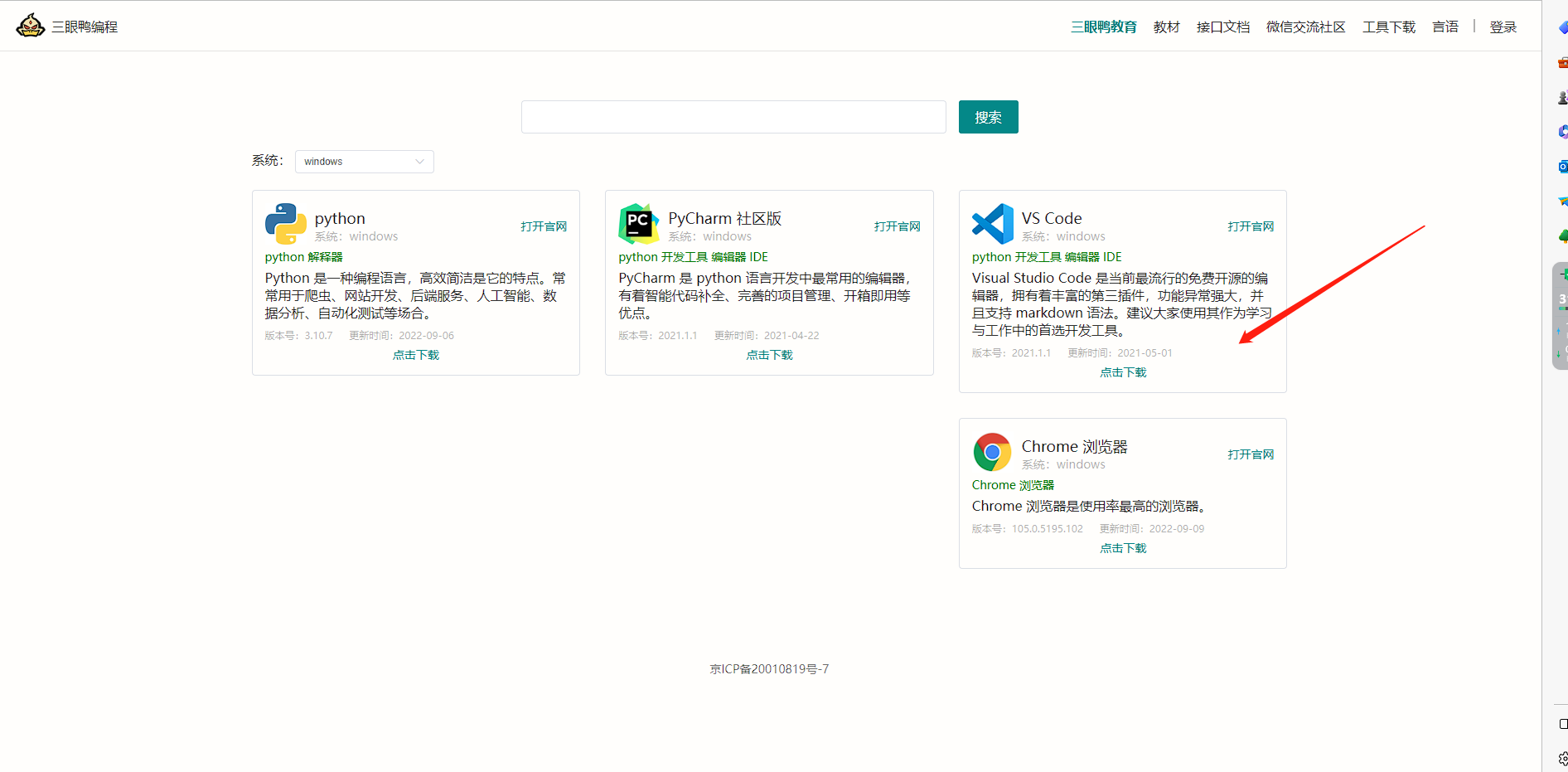Click update date 2022-09-06 on python card
Image resolution: width=1568 pixels, height=772 pixels.
tap(427, 336)
